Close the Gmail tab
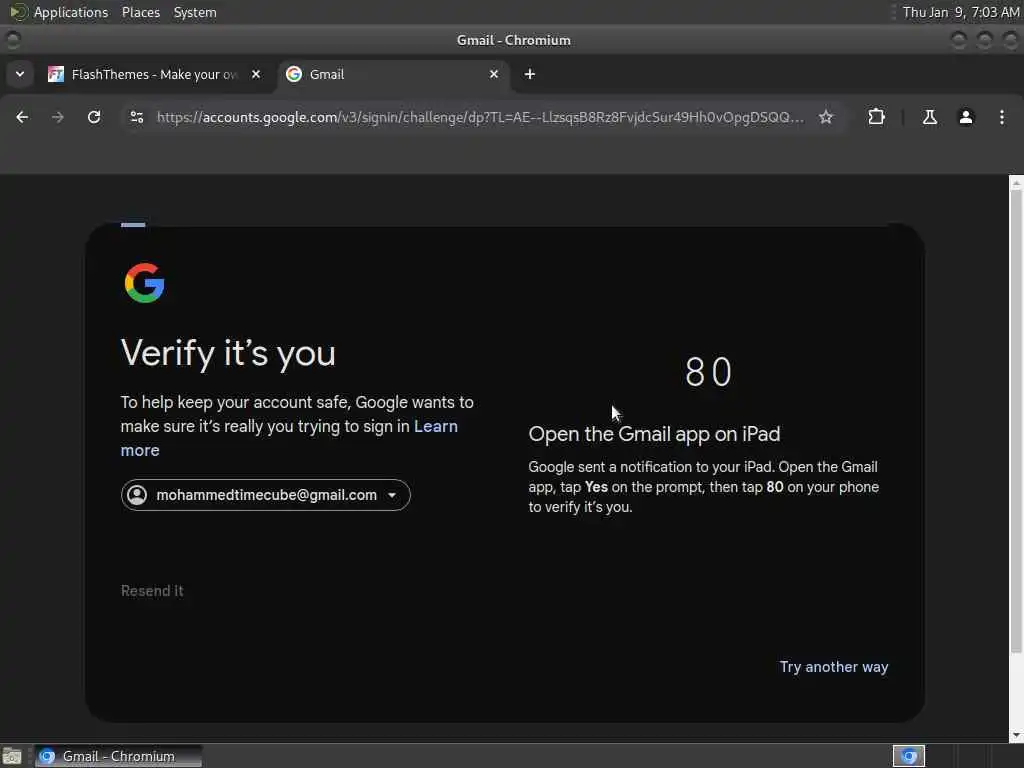The width and height of the screenshot is (1024, 768). pyautogui.click(x=494, y=74)
